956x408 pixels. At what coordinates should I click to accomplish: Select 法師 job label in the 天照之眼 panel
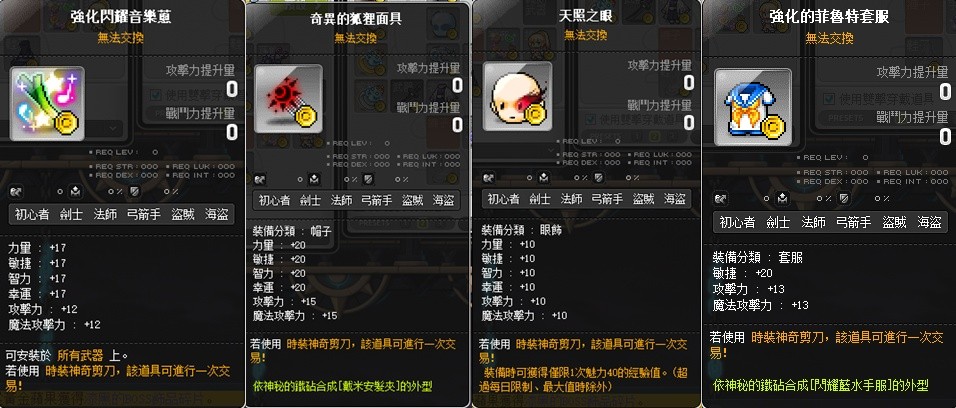573,199
